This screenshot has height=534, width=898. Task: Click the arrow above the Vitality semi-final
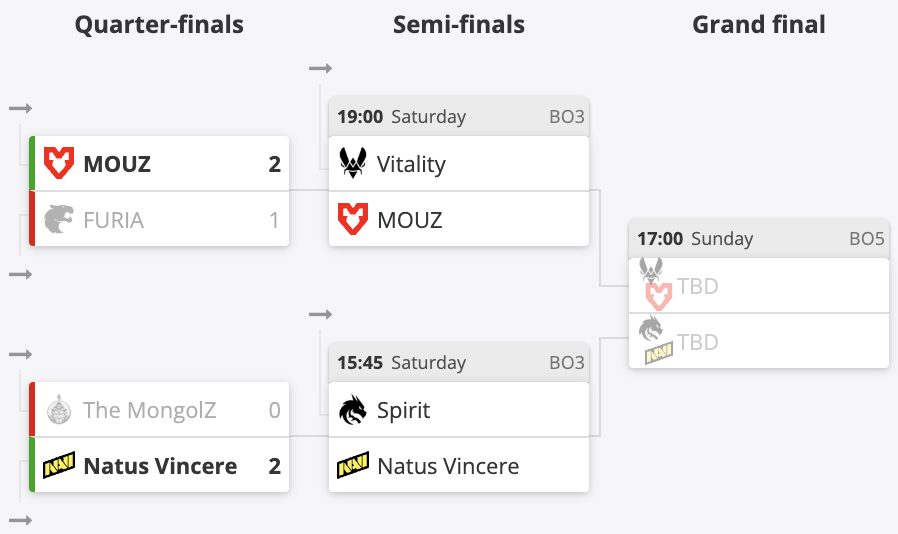point(320,69)
